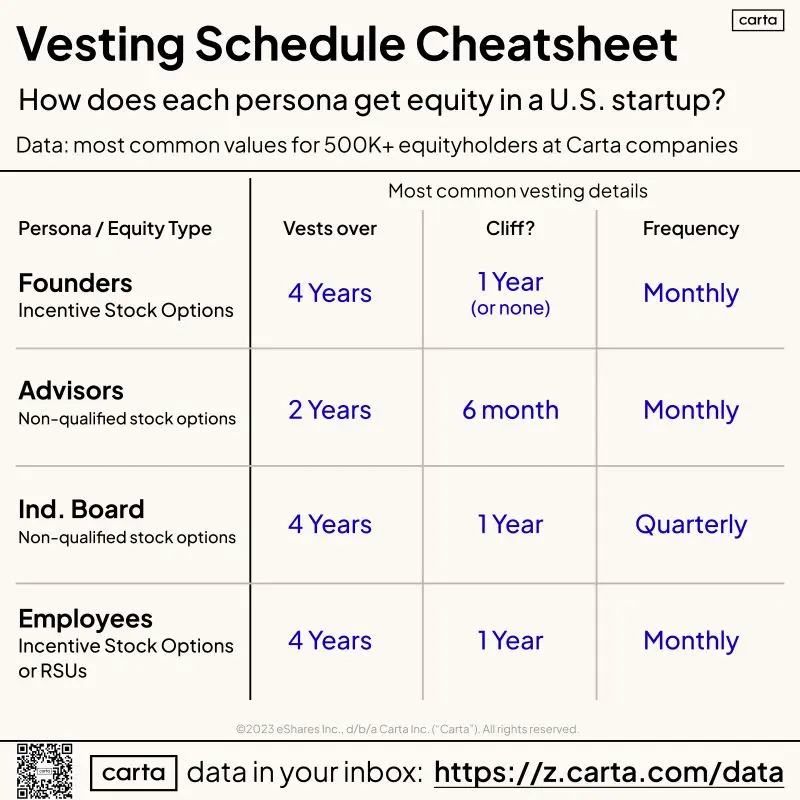Click the Vesting Schedule Cheatsheet title
This screenshot has width=800, height=800.
[x=347, y=45]
